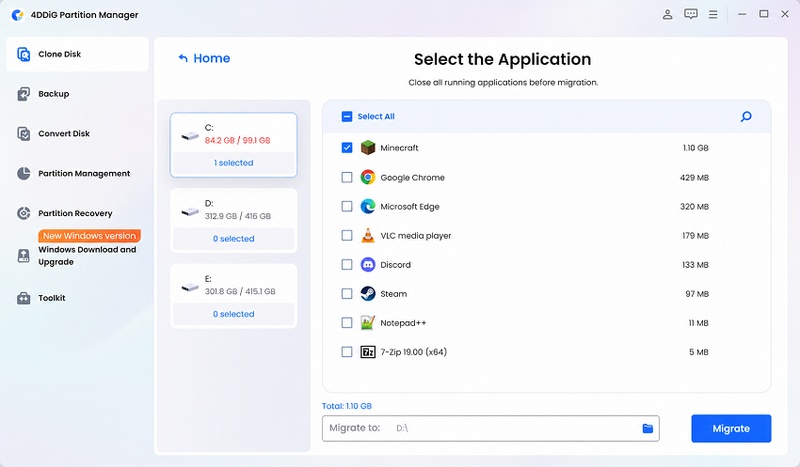Check the Notepad++ checkbox

coord(347,323)
